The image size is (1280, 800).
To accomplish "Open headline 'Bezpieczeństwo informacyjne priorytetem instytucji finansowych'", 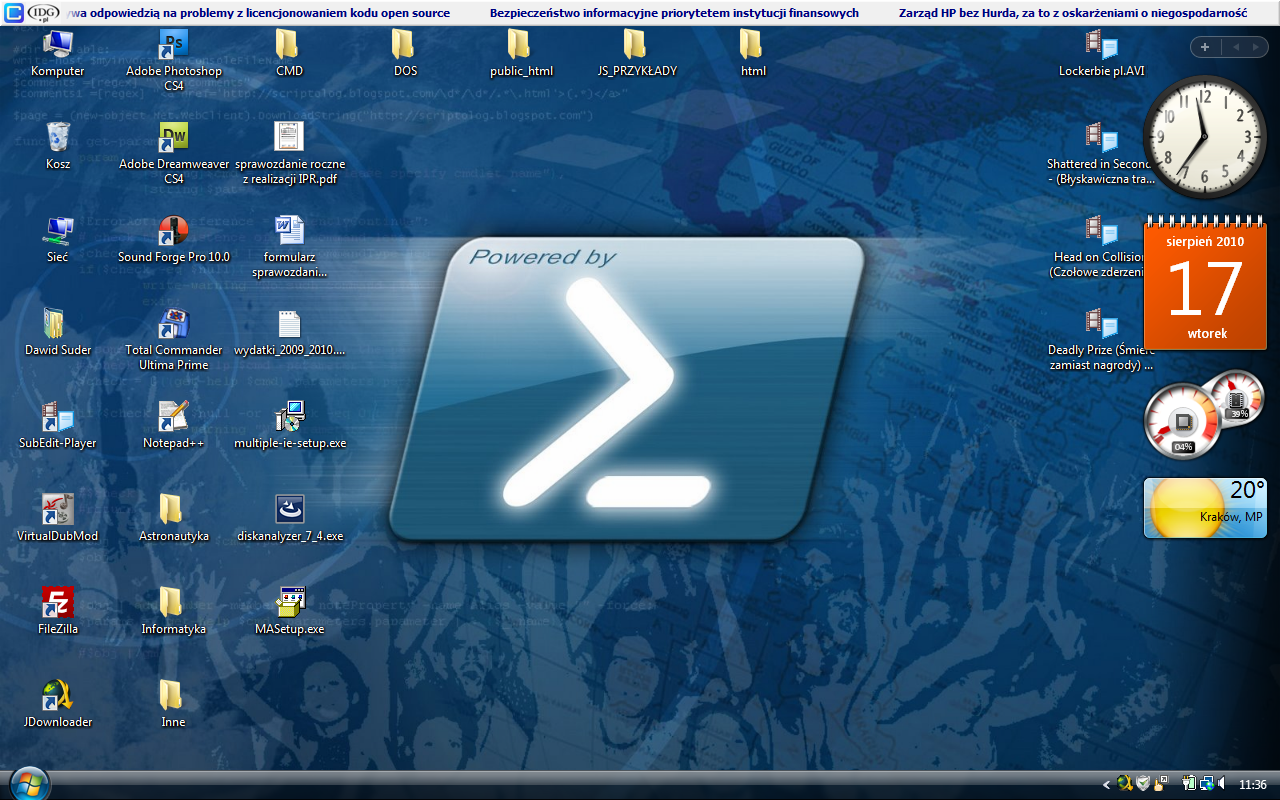I will tap(674, 14).
